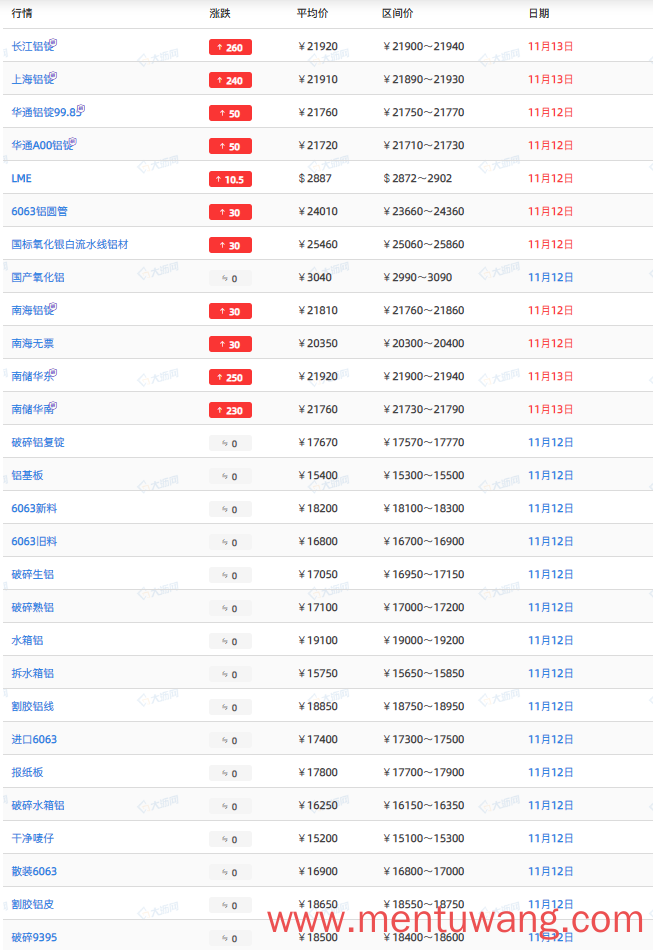Select the range ¥21890~21930

click(423, 79)
